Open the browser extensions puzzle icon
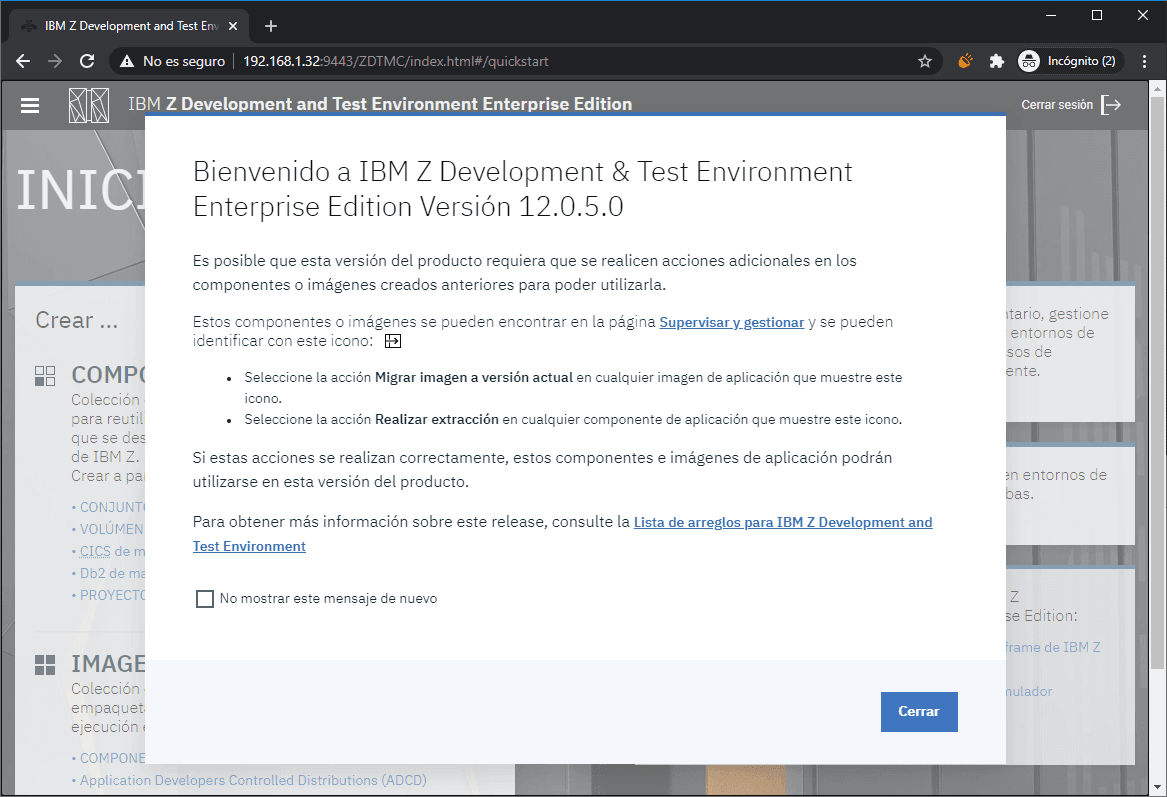The height and width of the screenshot is (797, 1167). (996, 61)
